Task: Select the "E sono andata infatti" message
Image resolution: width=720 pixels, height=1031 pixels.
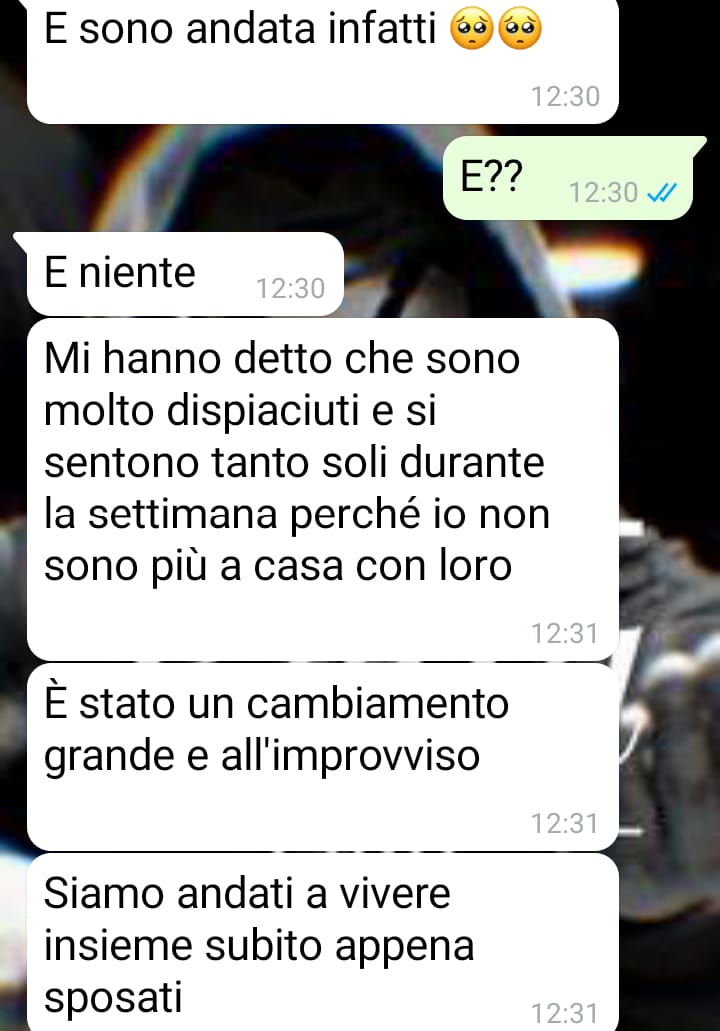Action: [323, 60]
